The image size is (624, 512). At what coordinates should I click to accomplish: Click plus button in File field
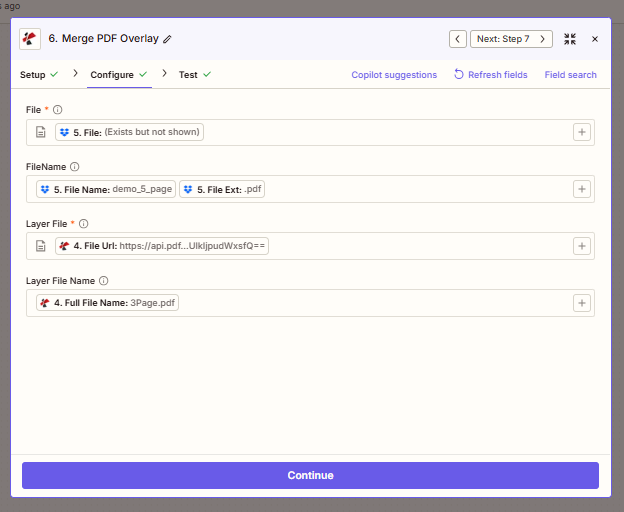tap(581, 132)
